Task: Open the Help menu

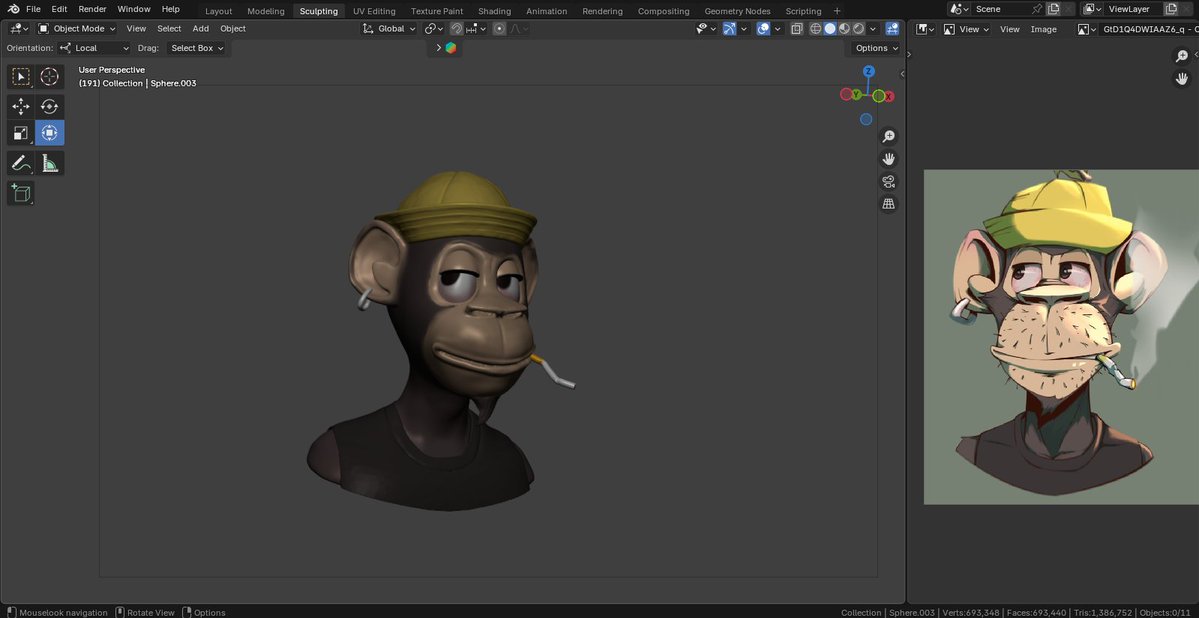Action: pyautogui.click(x=171, y=9)
